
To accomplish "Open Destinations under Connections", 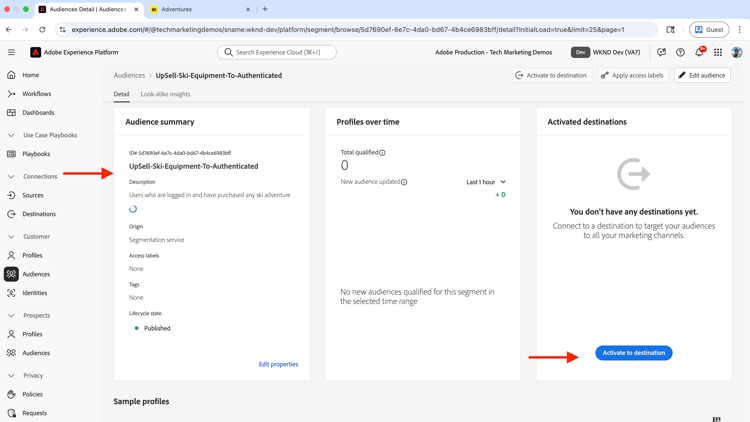I will 39,214.
